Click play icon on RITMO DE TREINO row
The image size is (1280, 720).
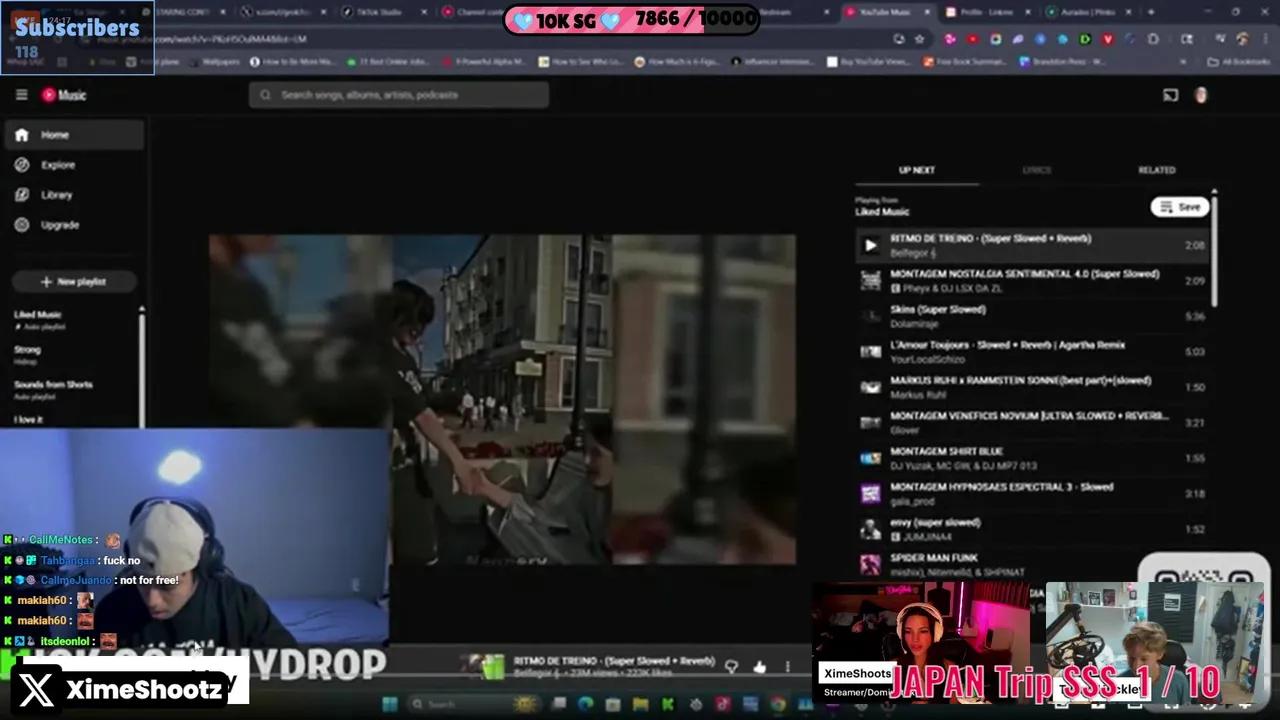870,245
